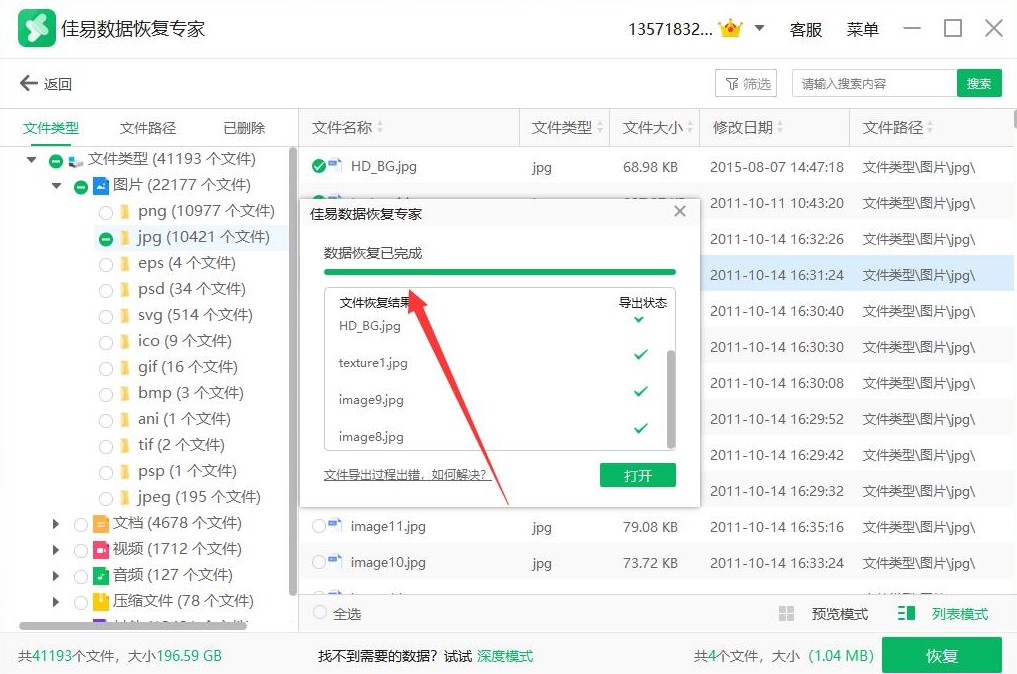The height and width of the screenshot is (674, 1017).
Task: Click the video category icon
Action: point(101,549)
